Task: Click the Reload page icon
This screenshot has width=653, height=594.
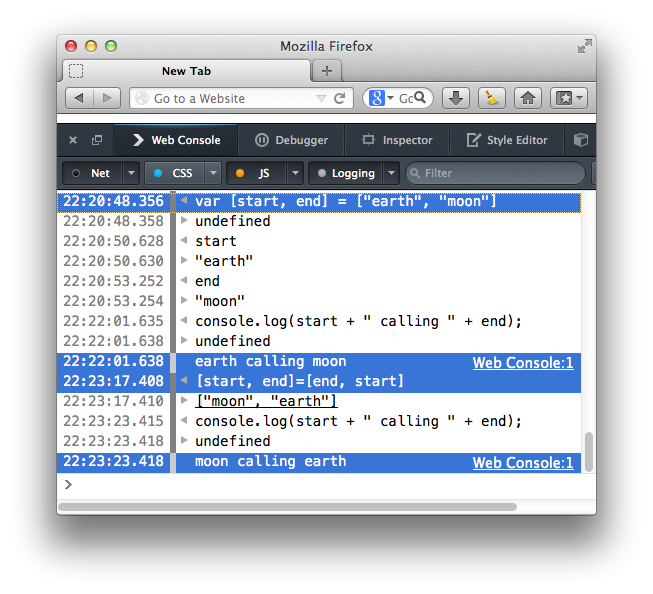Action: point(340,98)
